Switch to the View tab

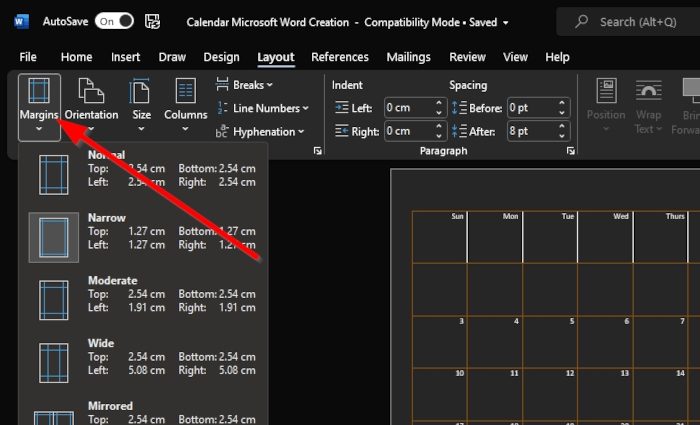(x=515, y=57)
